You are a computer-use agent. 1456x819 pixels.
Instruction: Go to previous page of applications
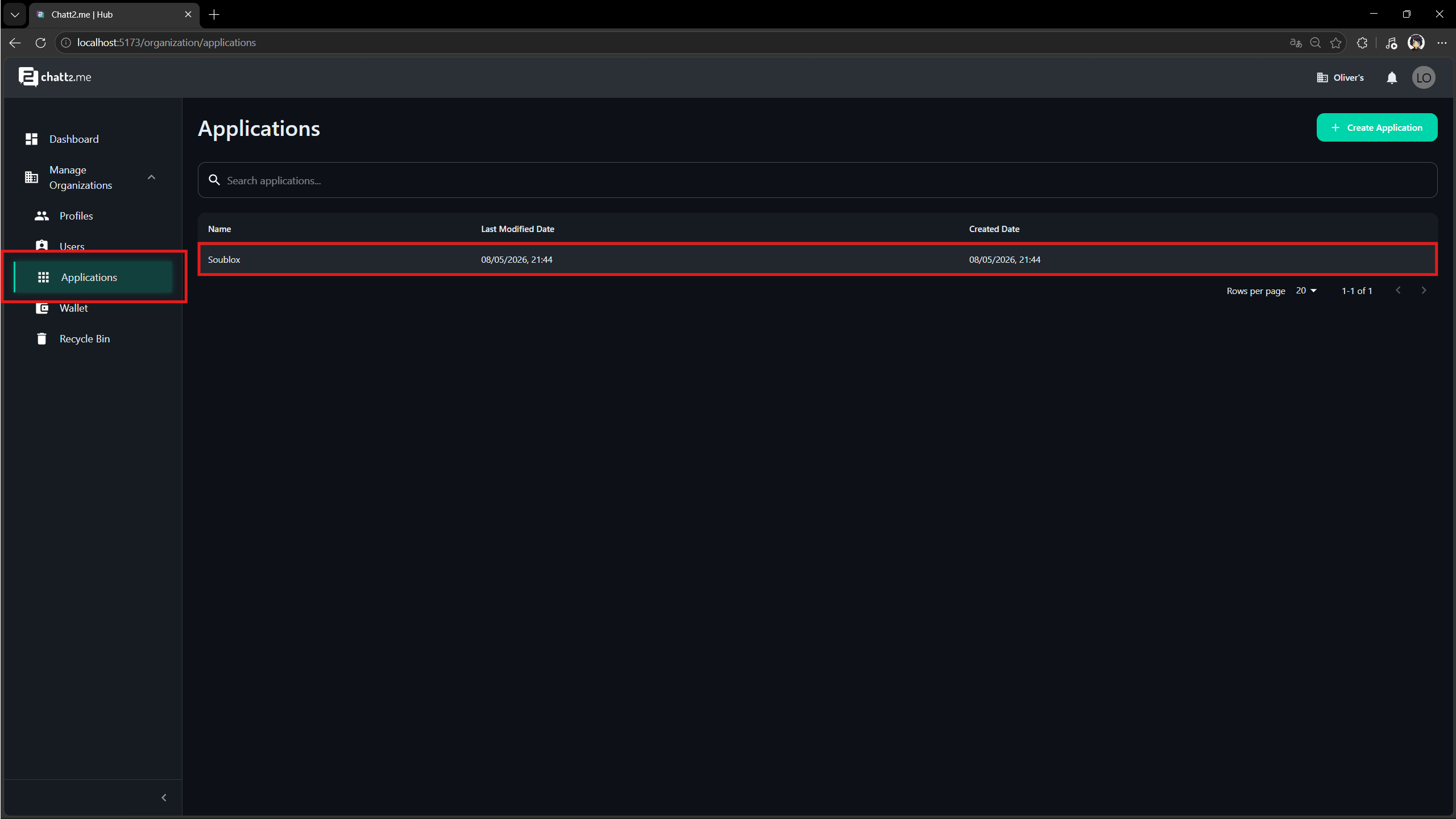1398,291
